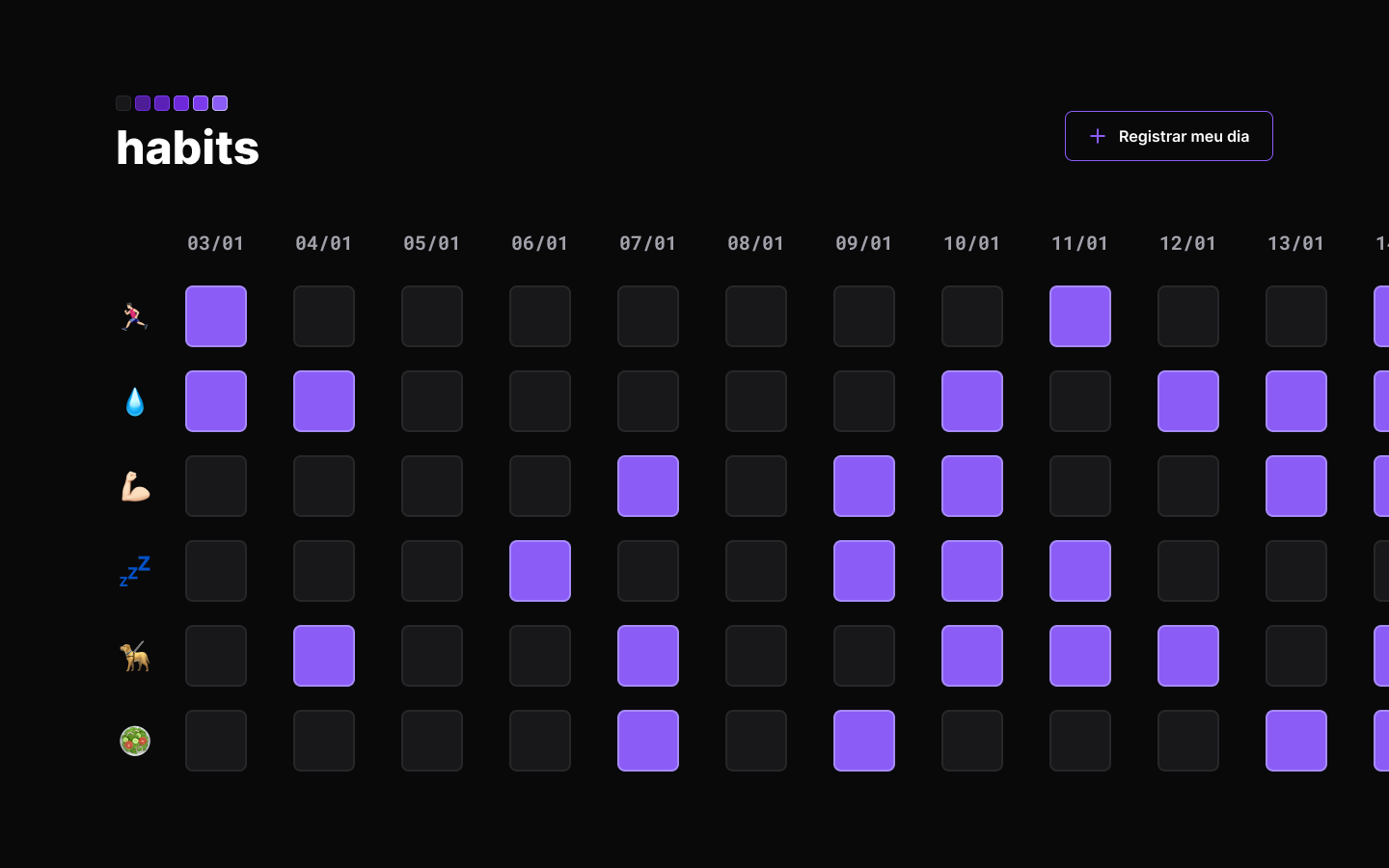Uncheck the exercise habit on 07/01
Image resolution: width=1389 pixels, height=868 pixels.
pyautogui.click(x=648, y=486)
